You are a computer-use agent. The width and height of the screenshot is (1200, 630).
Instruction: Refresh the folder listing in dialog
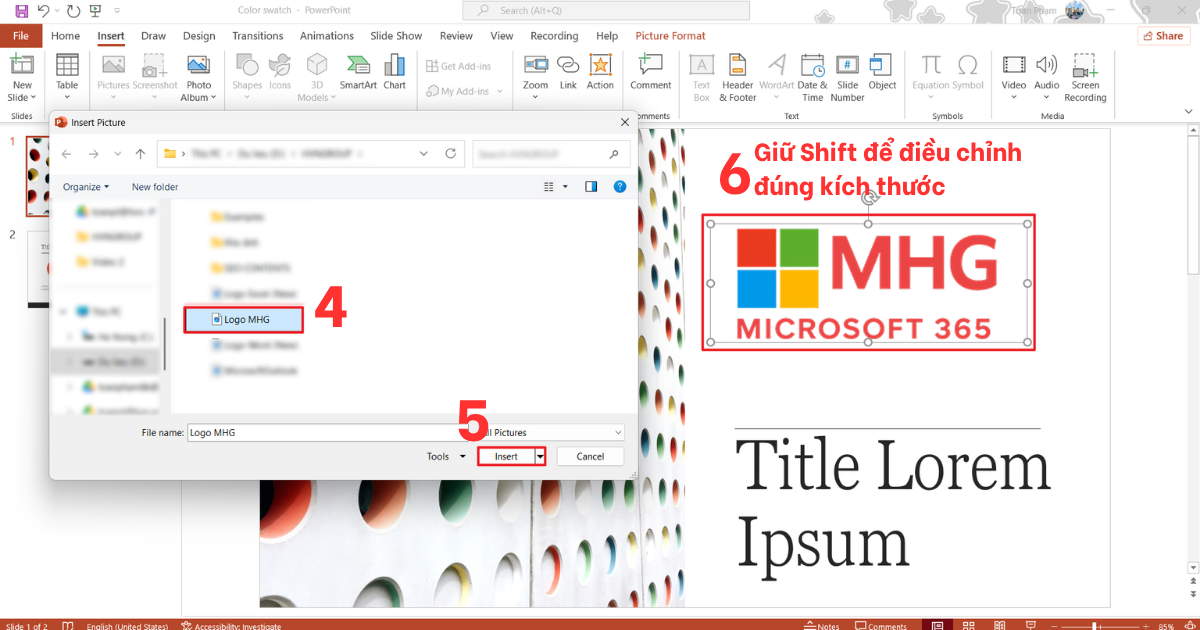tap(451, 154)
